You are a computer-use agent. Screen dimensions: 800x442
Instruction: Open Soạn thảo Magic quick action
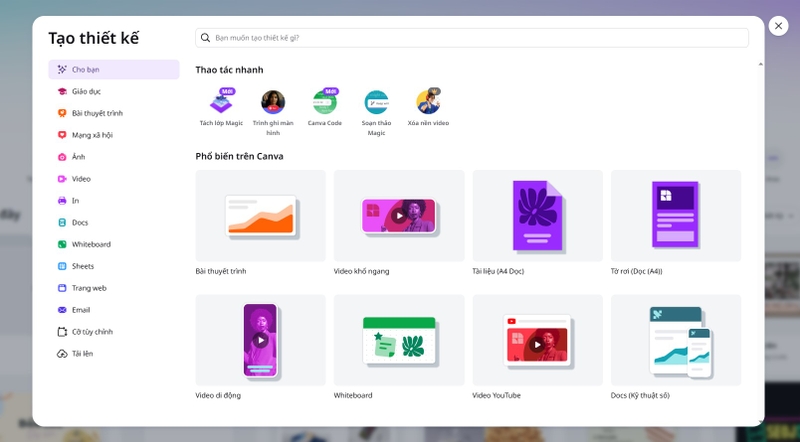[x=377, y=112]
